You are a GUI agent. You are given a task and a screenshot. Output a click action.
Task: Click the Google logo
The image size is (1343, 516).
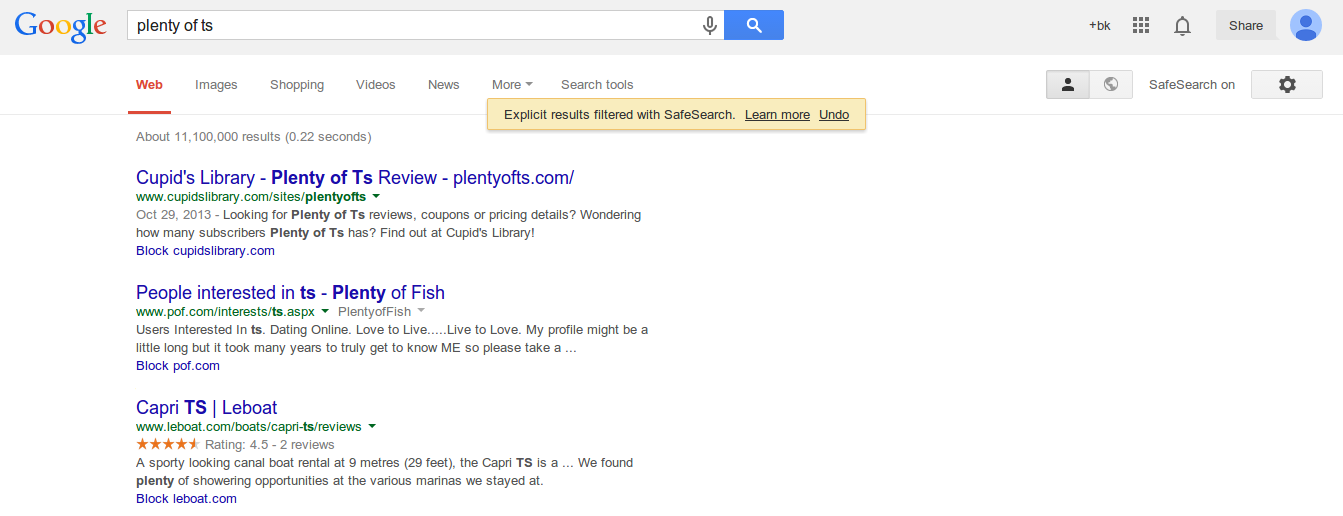(x=60, y=27)
